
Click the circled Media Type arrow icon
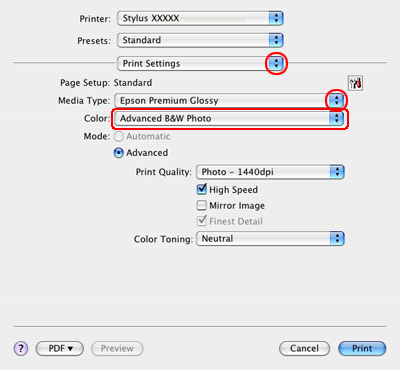click(336, 100)
